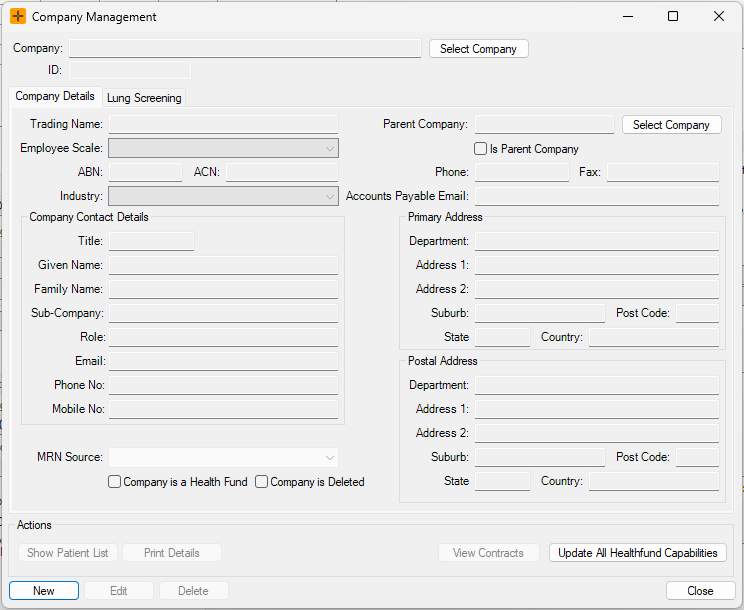Click Update All Healthfund Capabilities

point(638,553)
